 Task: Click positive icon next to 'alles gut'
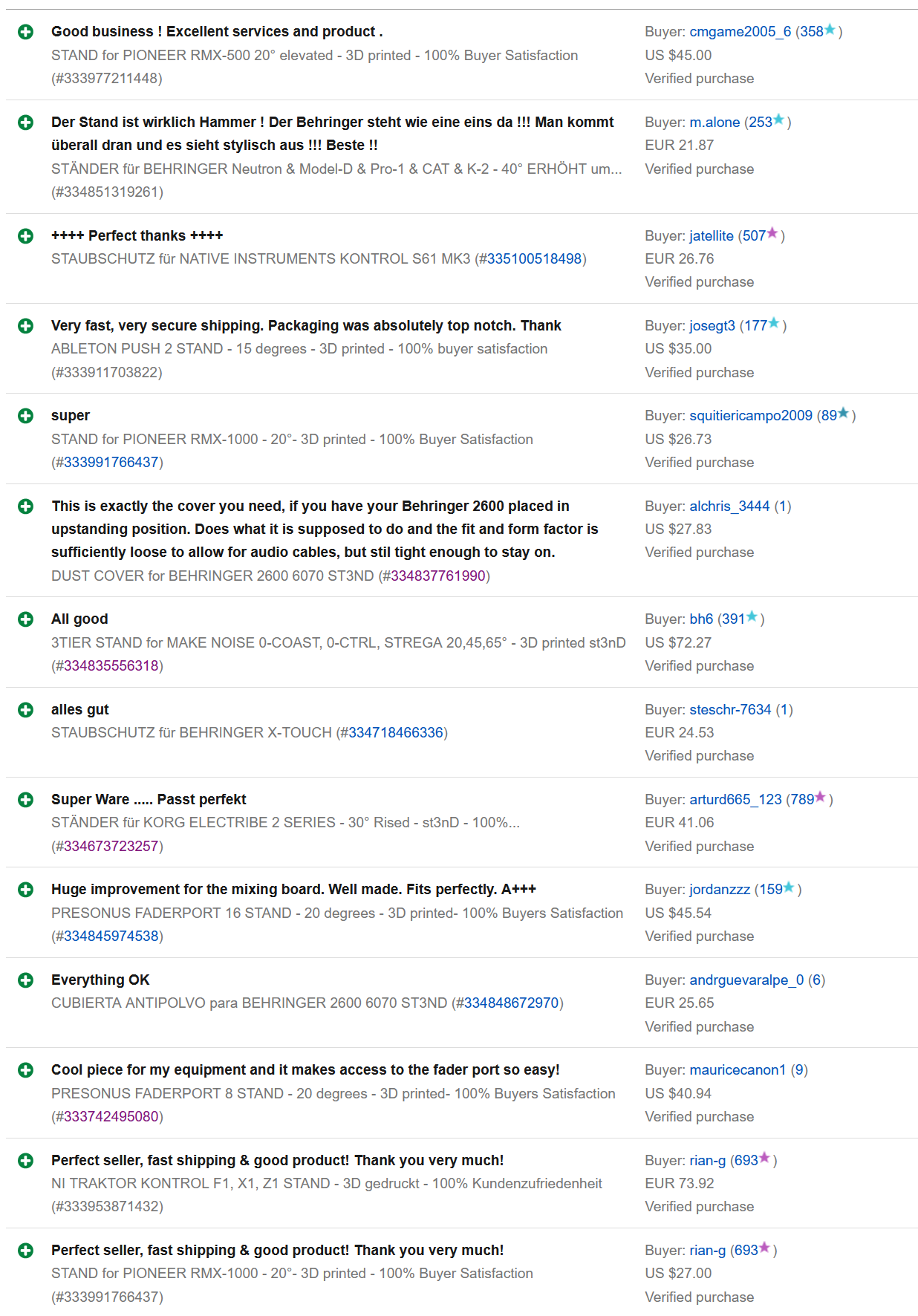pyautogui.click(x=25, y=710)
